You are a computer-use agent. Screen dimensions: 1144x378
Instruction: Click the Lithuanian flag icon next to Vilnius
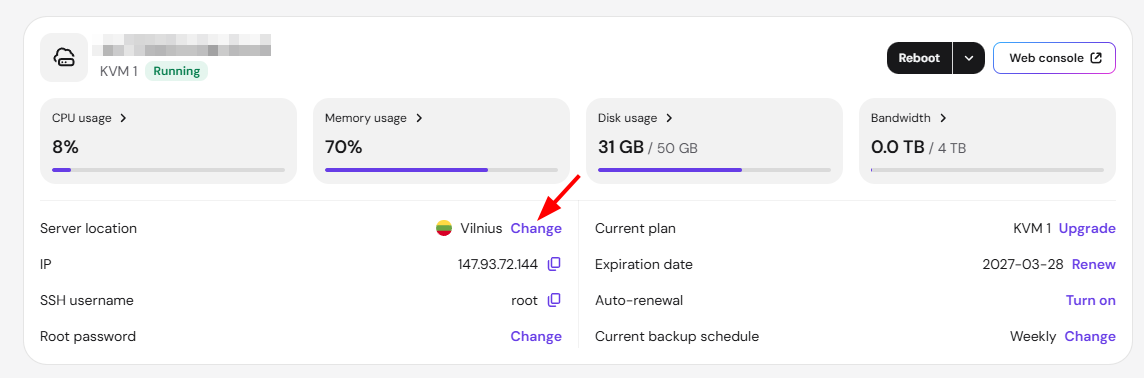coord(444,228)
